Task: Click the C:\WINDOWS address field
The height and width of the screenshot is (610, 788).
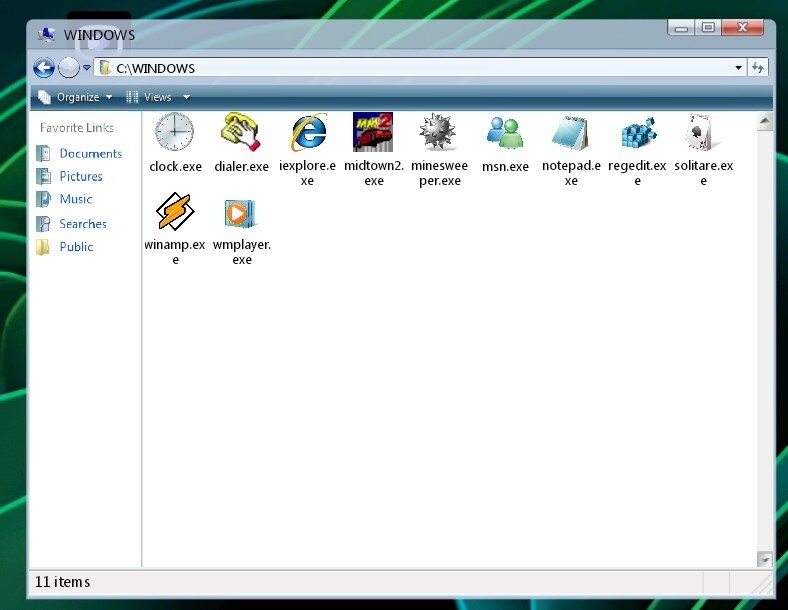Action: point(420,67)
